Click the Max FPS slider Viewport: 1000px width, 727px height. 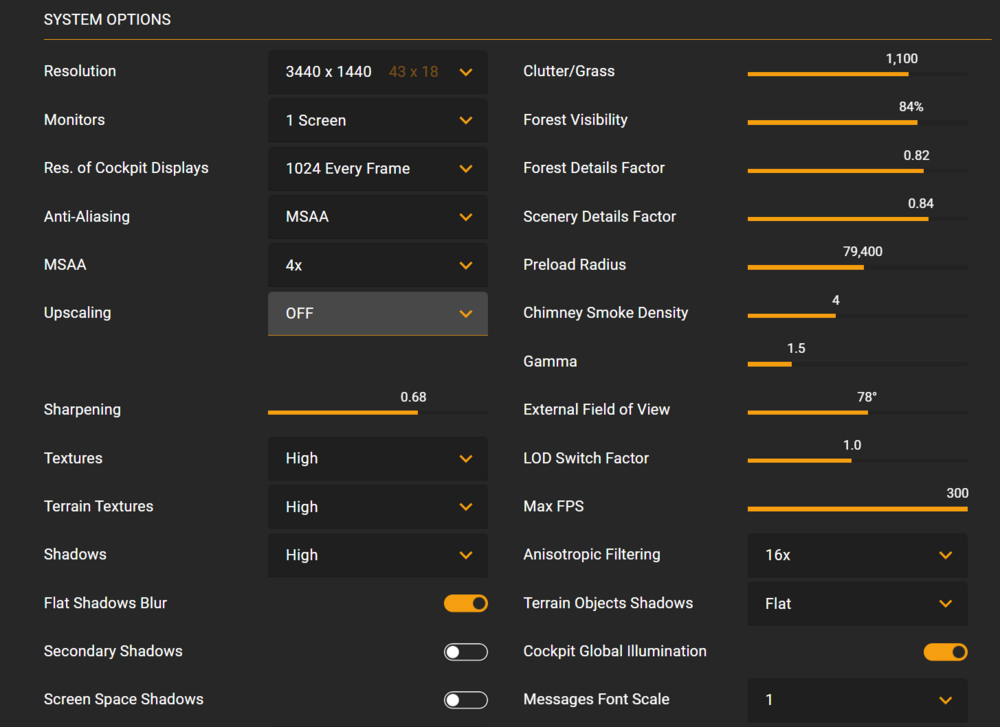tap(857, 509)
